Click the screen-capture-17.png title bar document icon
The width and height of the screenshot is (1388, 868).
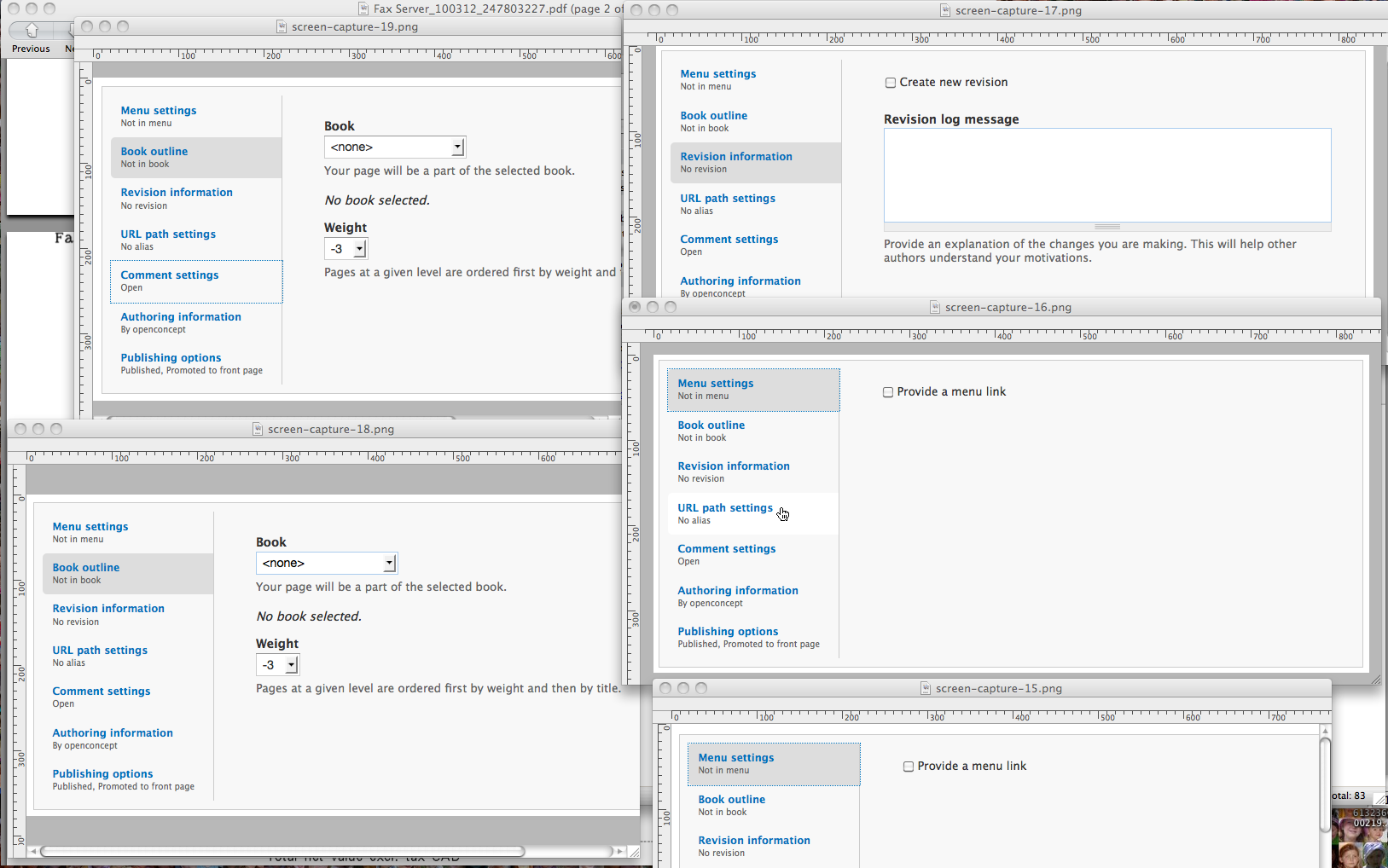point(945,10)
